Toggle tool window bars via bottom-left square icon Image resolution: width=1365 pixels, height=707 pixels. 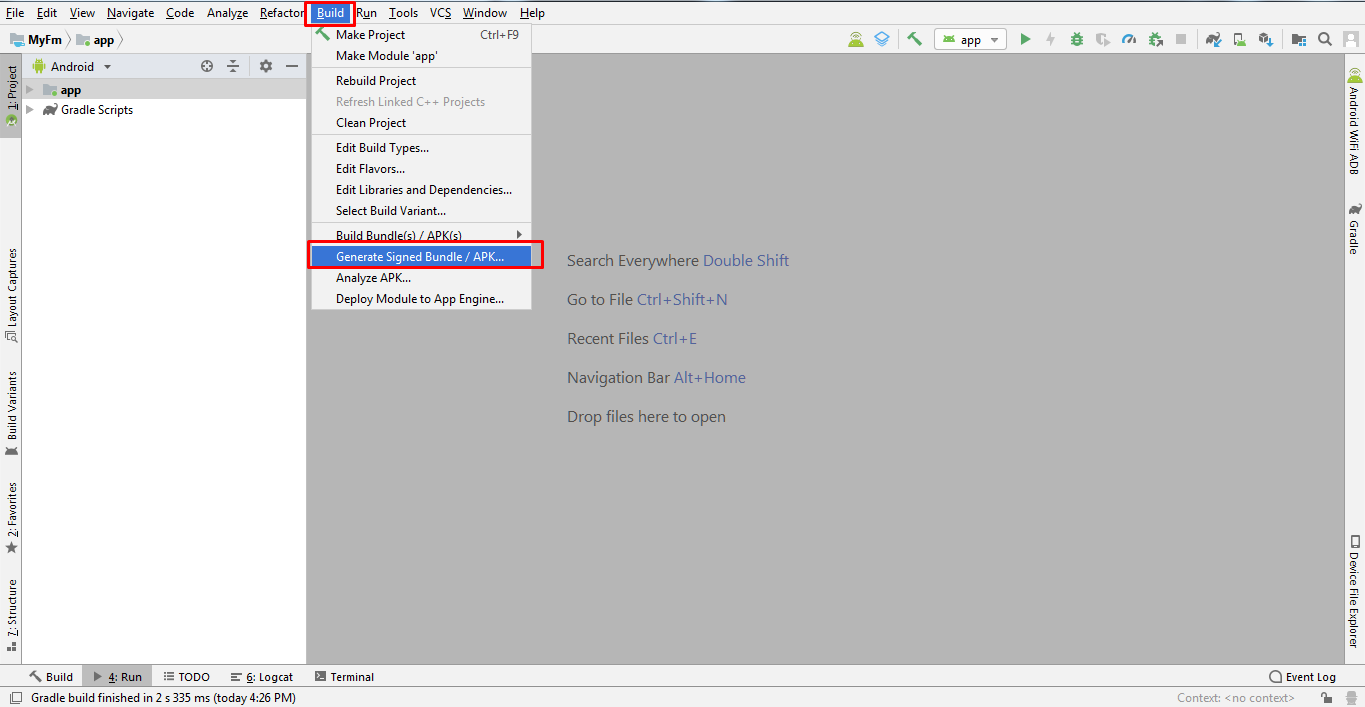click(x=15, y=698)
